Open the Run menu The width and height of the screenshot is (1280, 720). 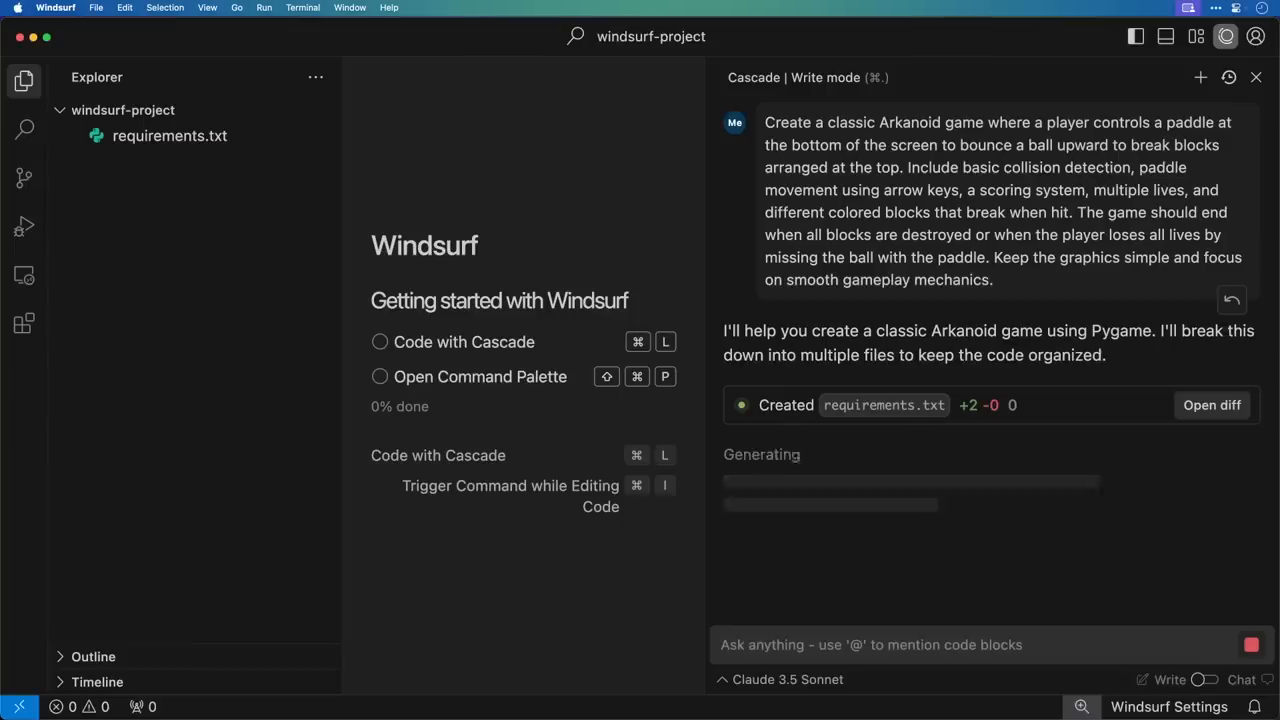pyautogui.click(x=264, y=7)
